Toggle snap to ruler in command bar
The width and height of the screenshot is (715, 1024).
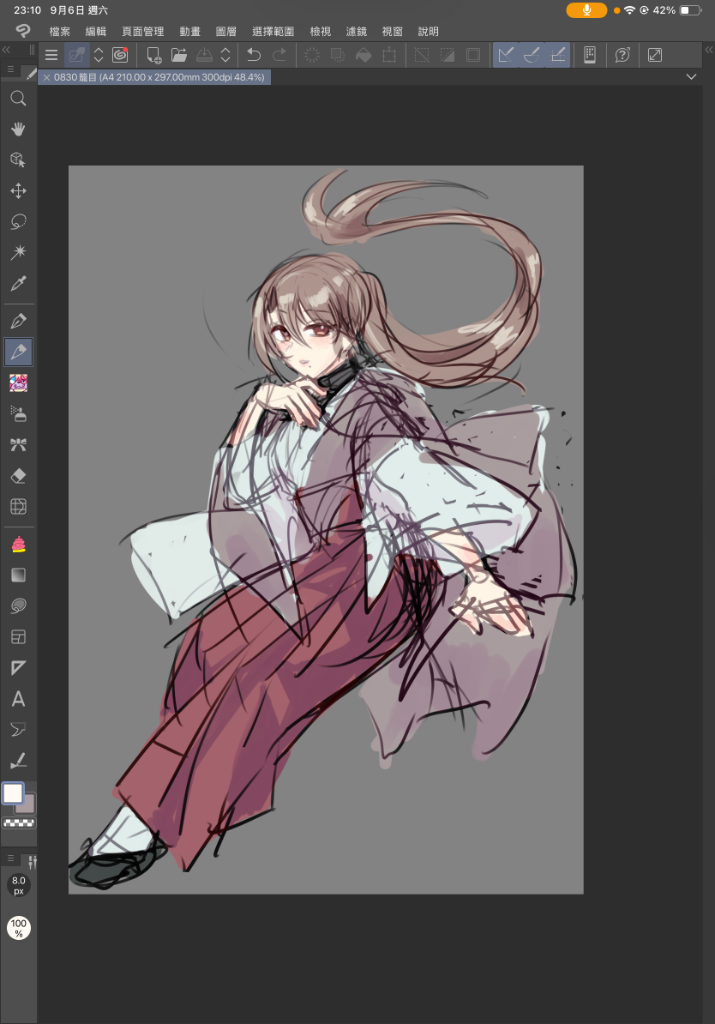point(506,55)
